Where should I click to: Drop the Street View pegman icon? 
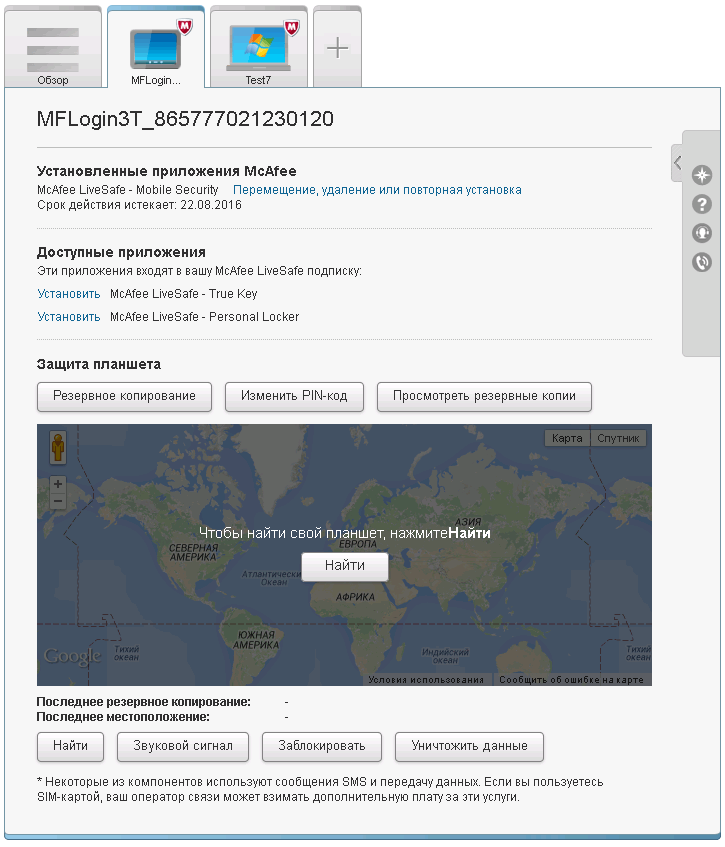click(58, 447)
